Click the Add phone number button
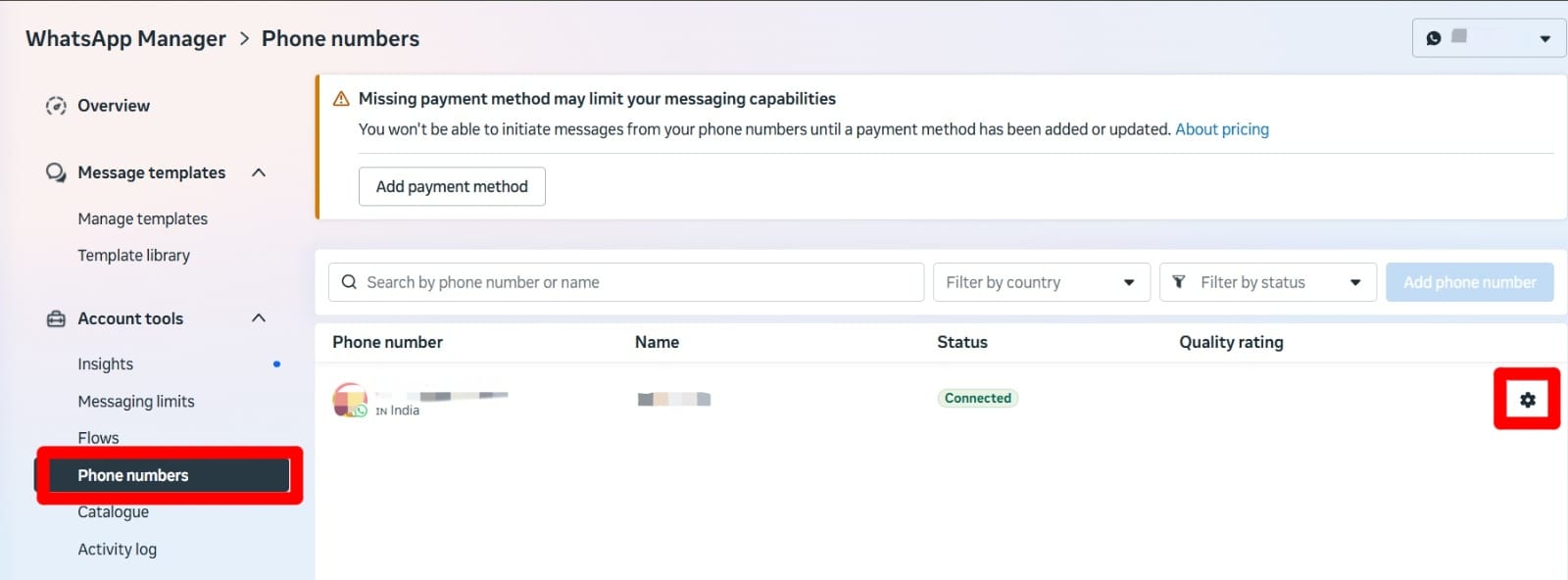Viewport: 1568px width, 580px height. pos(1469,282)
